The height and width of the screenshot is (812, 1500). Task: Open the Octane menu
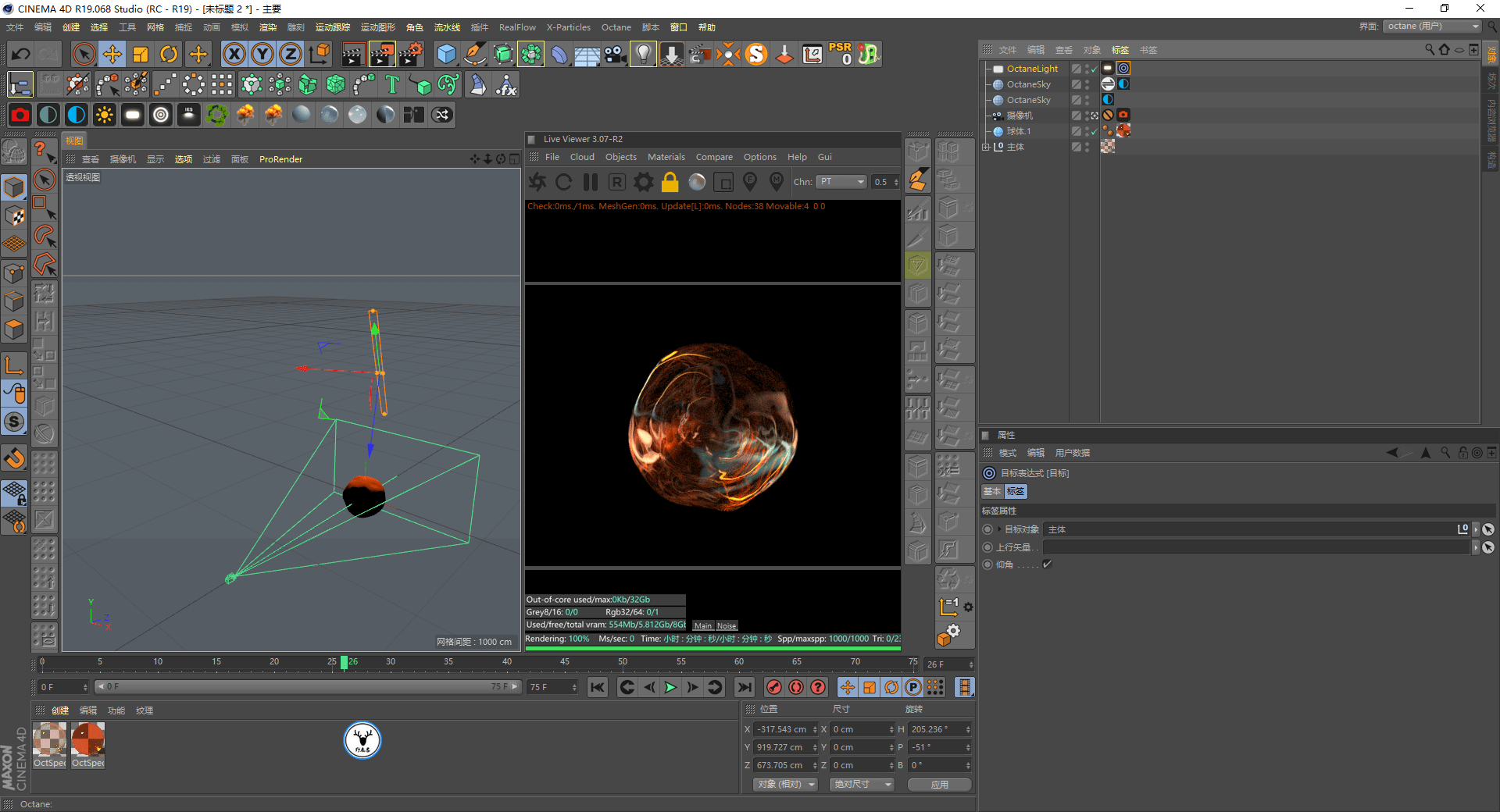[x=616, y=27]
